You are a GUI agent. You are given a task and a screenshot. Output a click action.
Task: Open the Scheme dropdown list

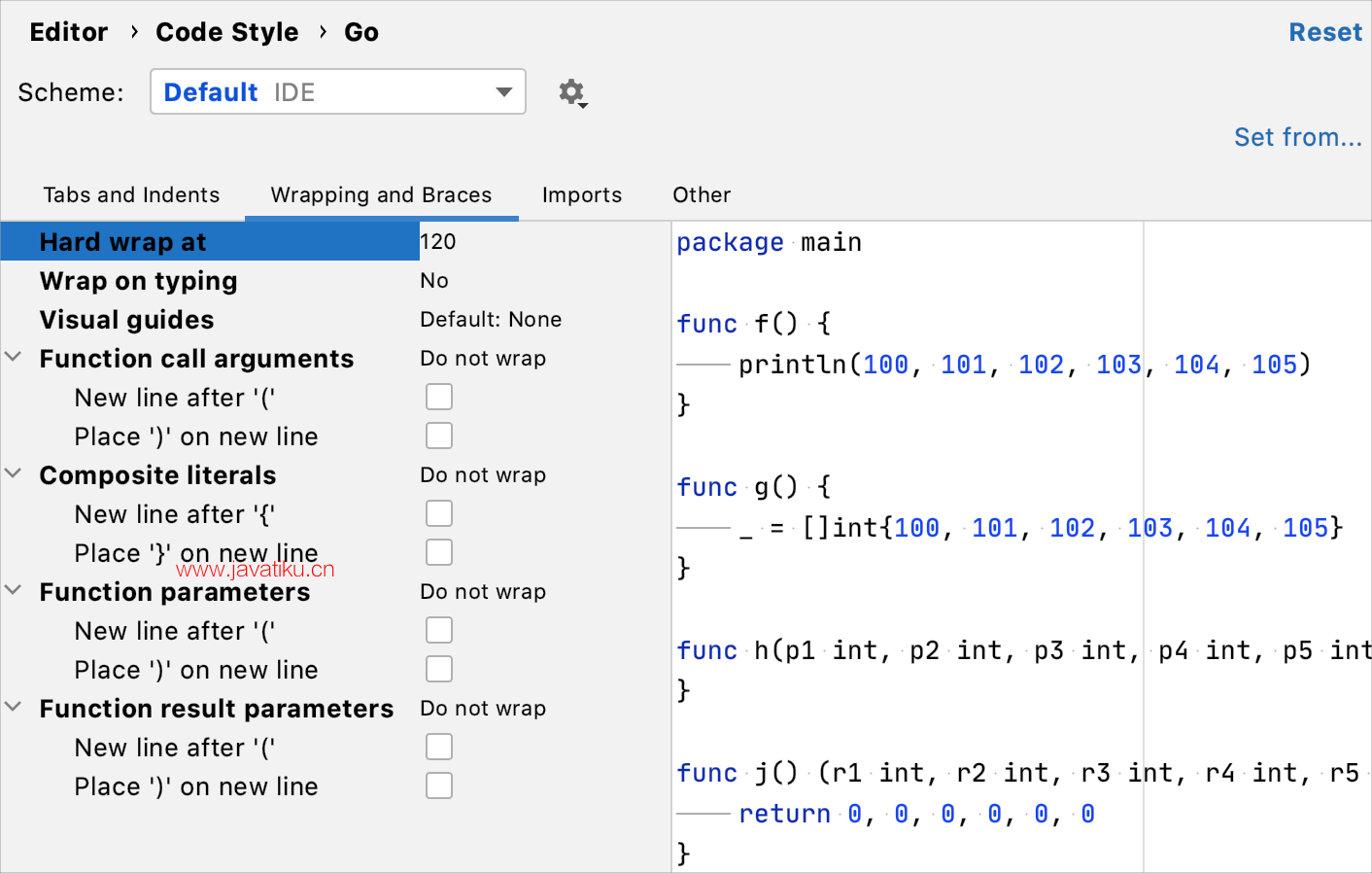point(337,92)
